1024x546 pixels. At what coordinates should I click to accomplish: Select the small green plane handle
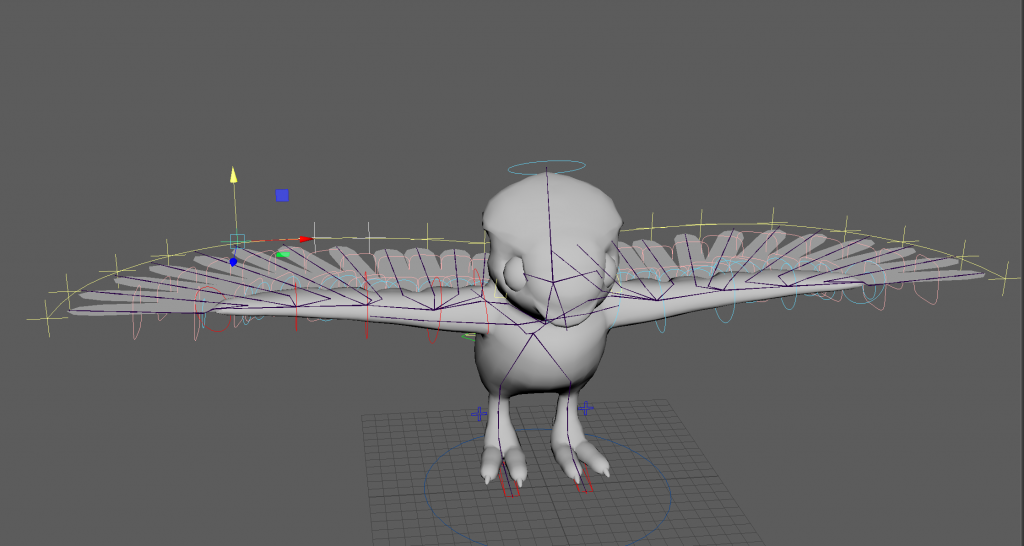[x=282, y=255]
